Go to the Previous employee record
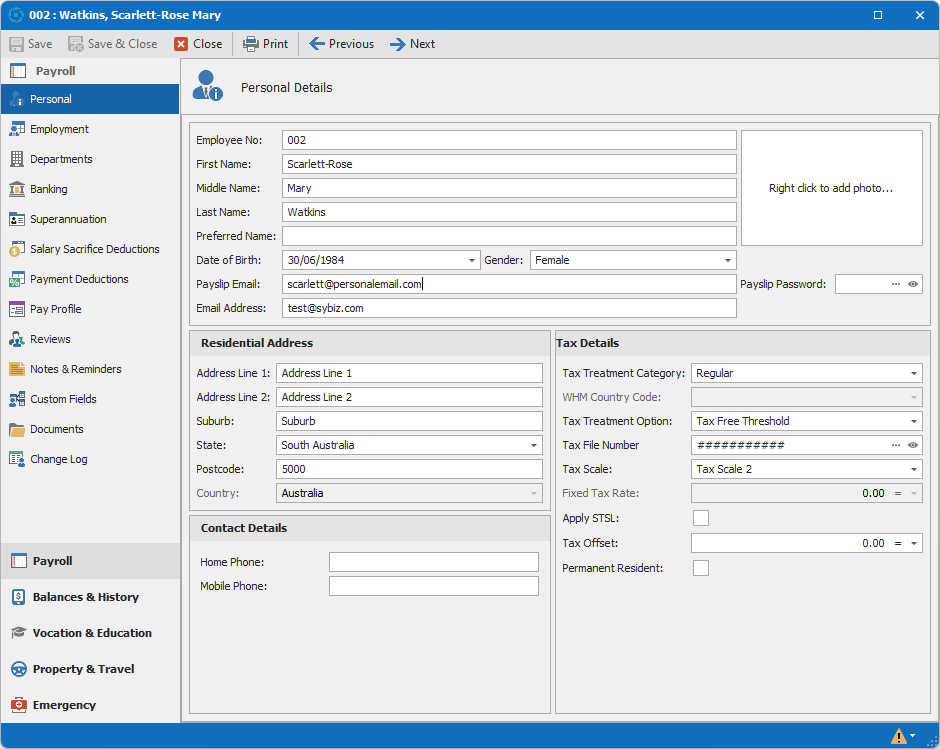 (341, 44)
